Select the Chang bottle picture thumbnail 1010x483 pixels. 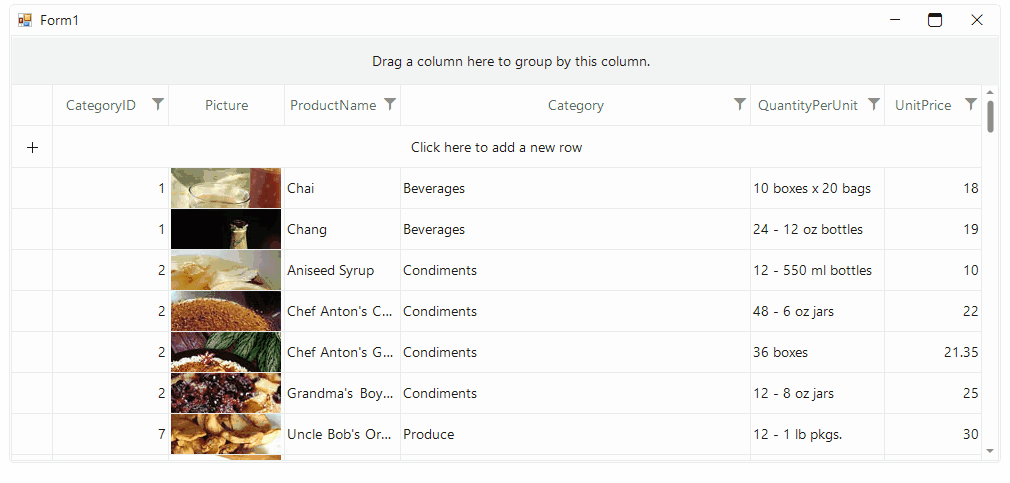226,229
